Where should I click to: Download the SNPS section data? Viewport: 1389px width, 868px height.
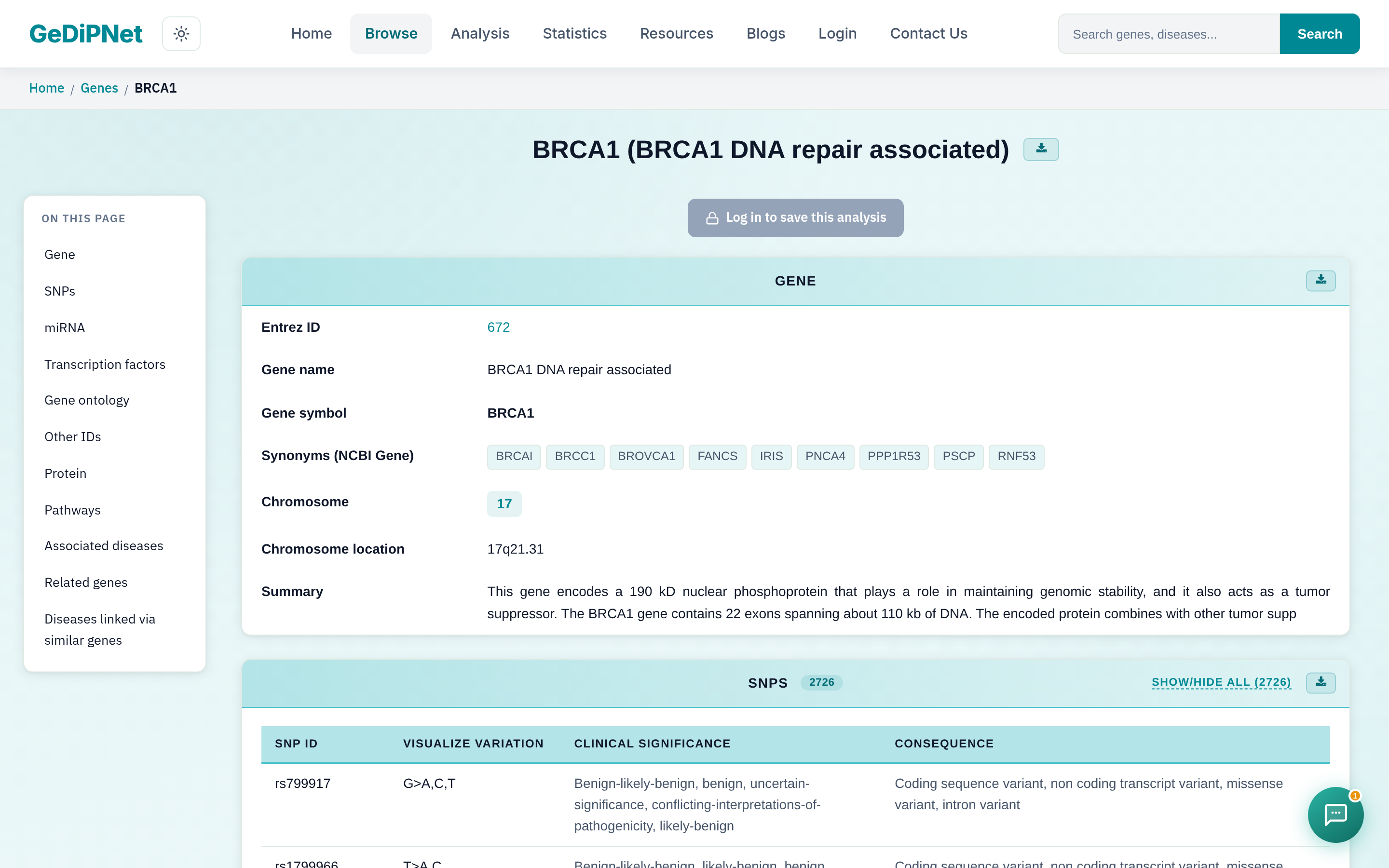1320,682
